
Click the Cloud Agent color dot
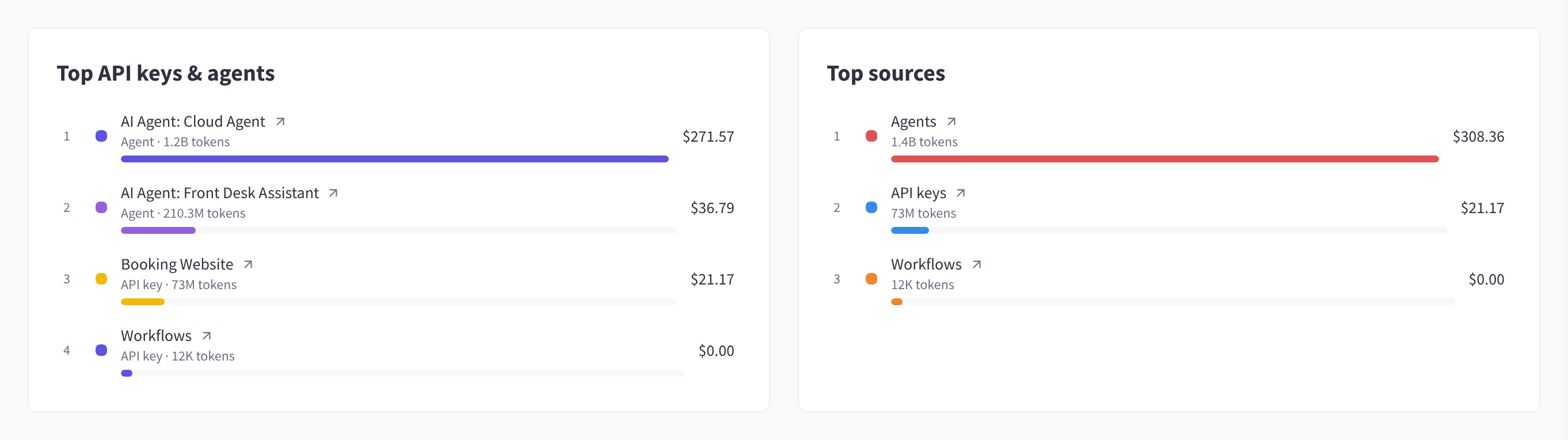102,136
